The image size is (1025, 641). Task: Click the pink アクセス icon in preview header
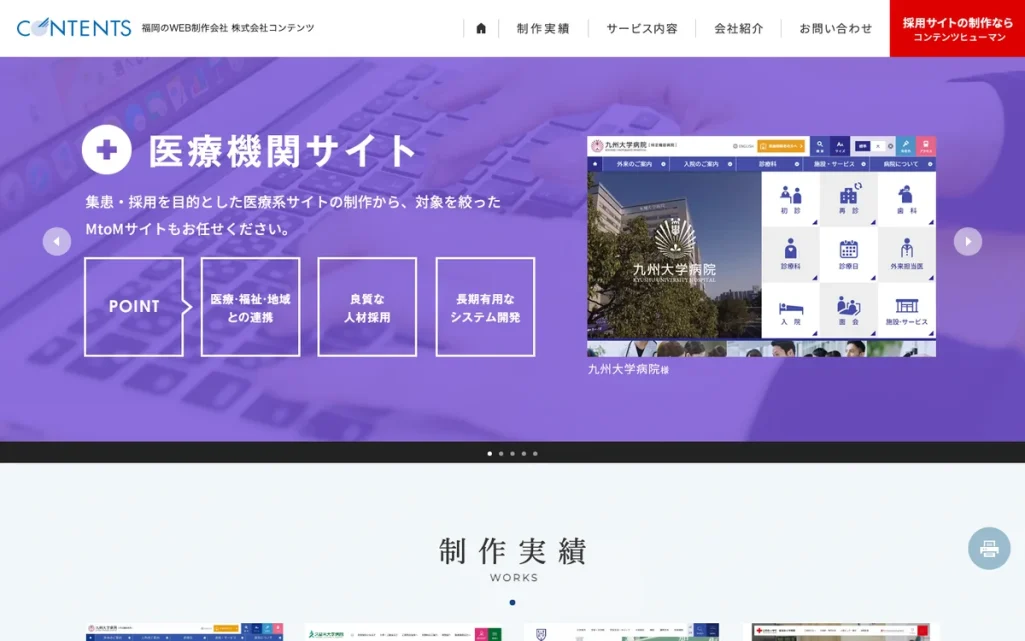click(x=926, y=146)
